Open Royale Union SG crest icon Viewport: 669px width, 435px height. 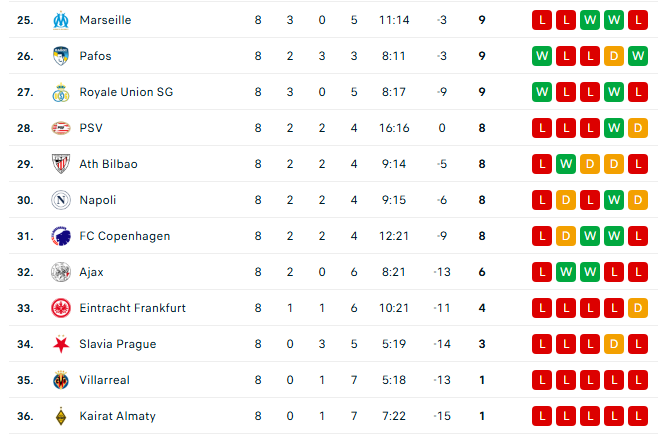pos(59,92)
